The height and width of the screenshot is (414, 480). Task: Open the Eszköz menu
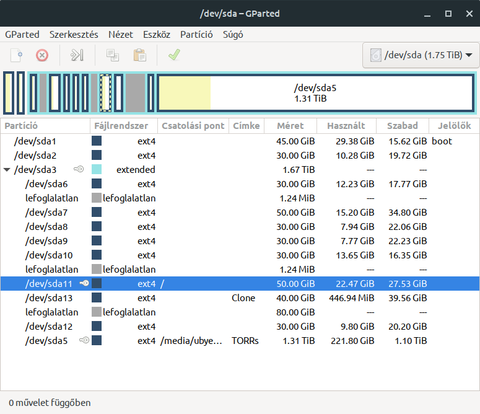pyautogui.click(x=156, y=34)
